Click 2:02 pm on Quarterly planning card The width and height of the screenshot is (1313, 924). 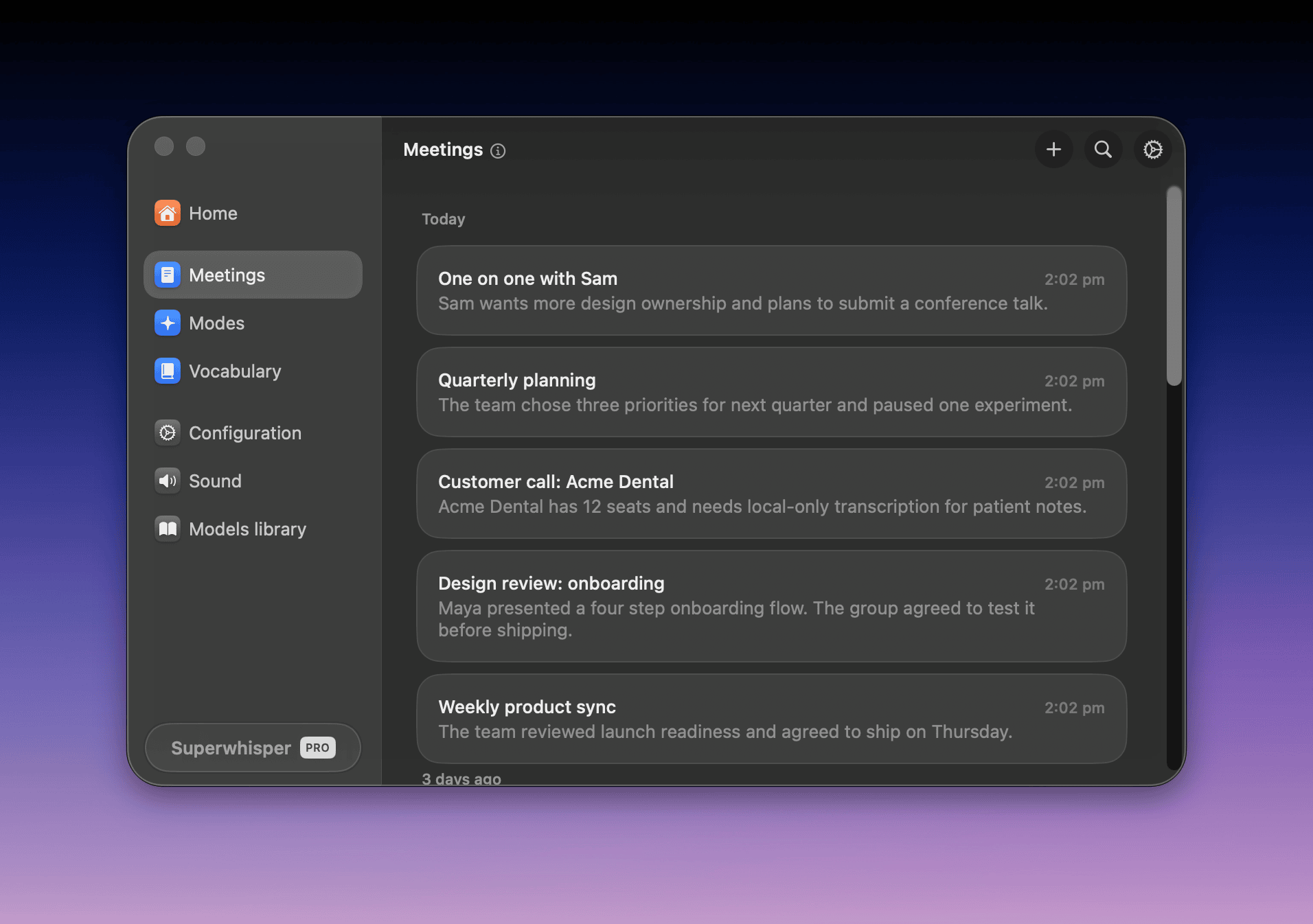click(x=1074, y=381)
